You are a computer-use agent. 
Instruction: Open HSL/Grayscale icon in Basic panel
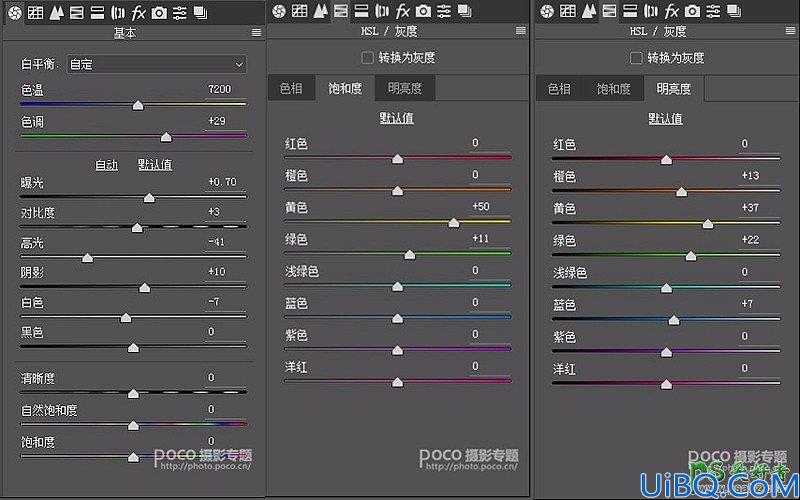pyautogui.click(x=77, y=13)
